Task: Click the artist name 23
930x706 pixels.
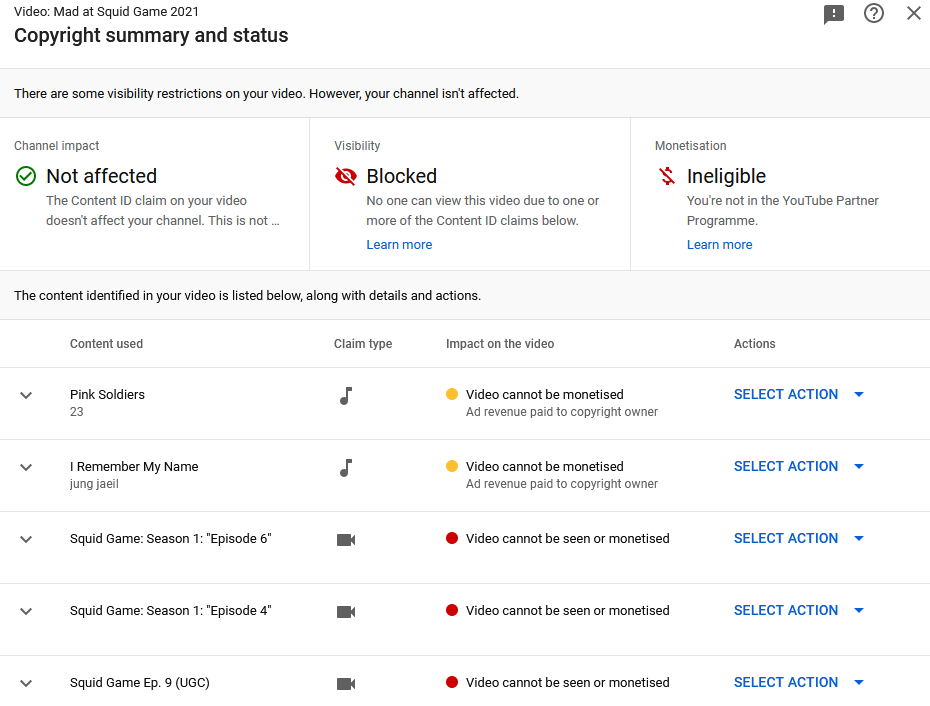Action: tap(77, 412)
